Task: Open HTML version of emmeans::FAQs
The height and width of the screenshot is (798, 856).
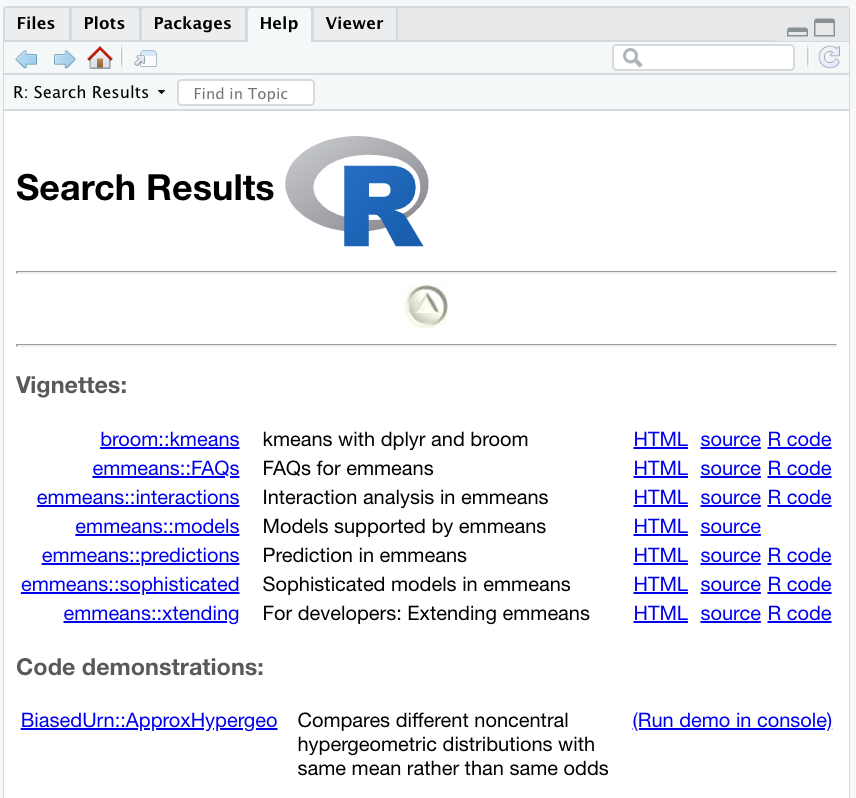Action: (660, 469)
